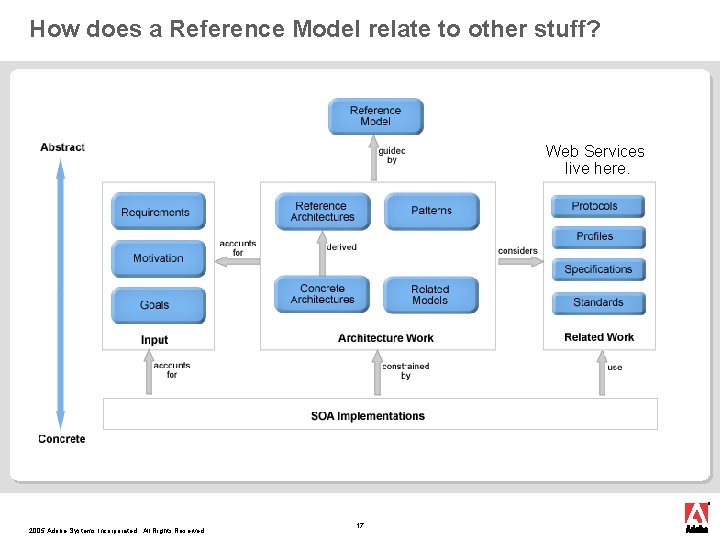Image resolution: width=720 pixels, height=540 pixels.
Task: Click the Motivation box
Action: click(158, 259)
